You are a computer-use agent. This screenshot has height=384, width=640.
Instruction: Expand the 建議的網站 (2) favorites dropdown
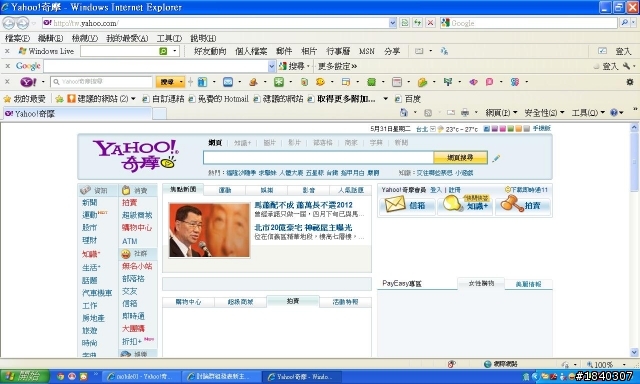pos(133,99)
